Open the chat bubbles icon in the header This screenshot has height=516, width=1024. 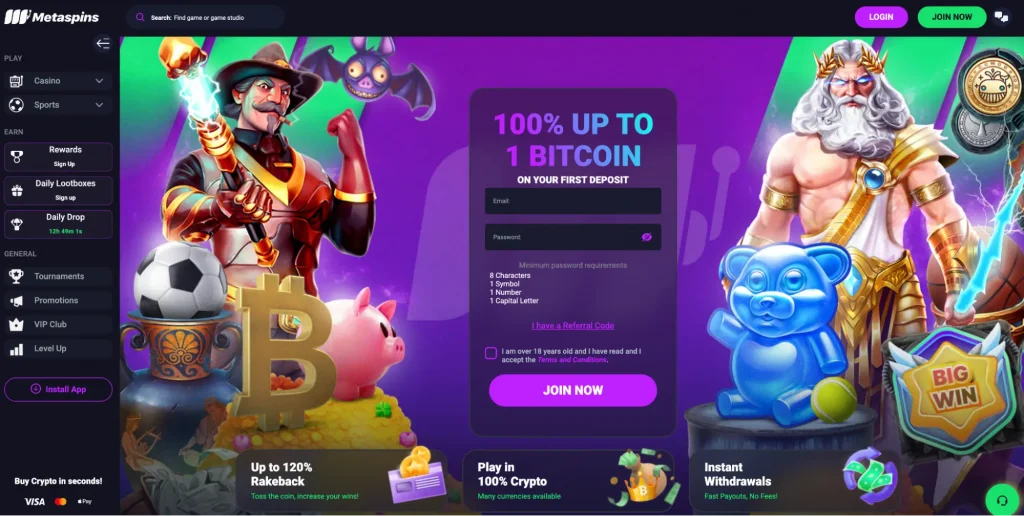[1001, 17]
